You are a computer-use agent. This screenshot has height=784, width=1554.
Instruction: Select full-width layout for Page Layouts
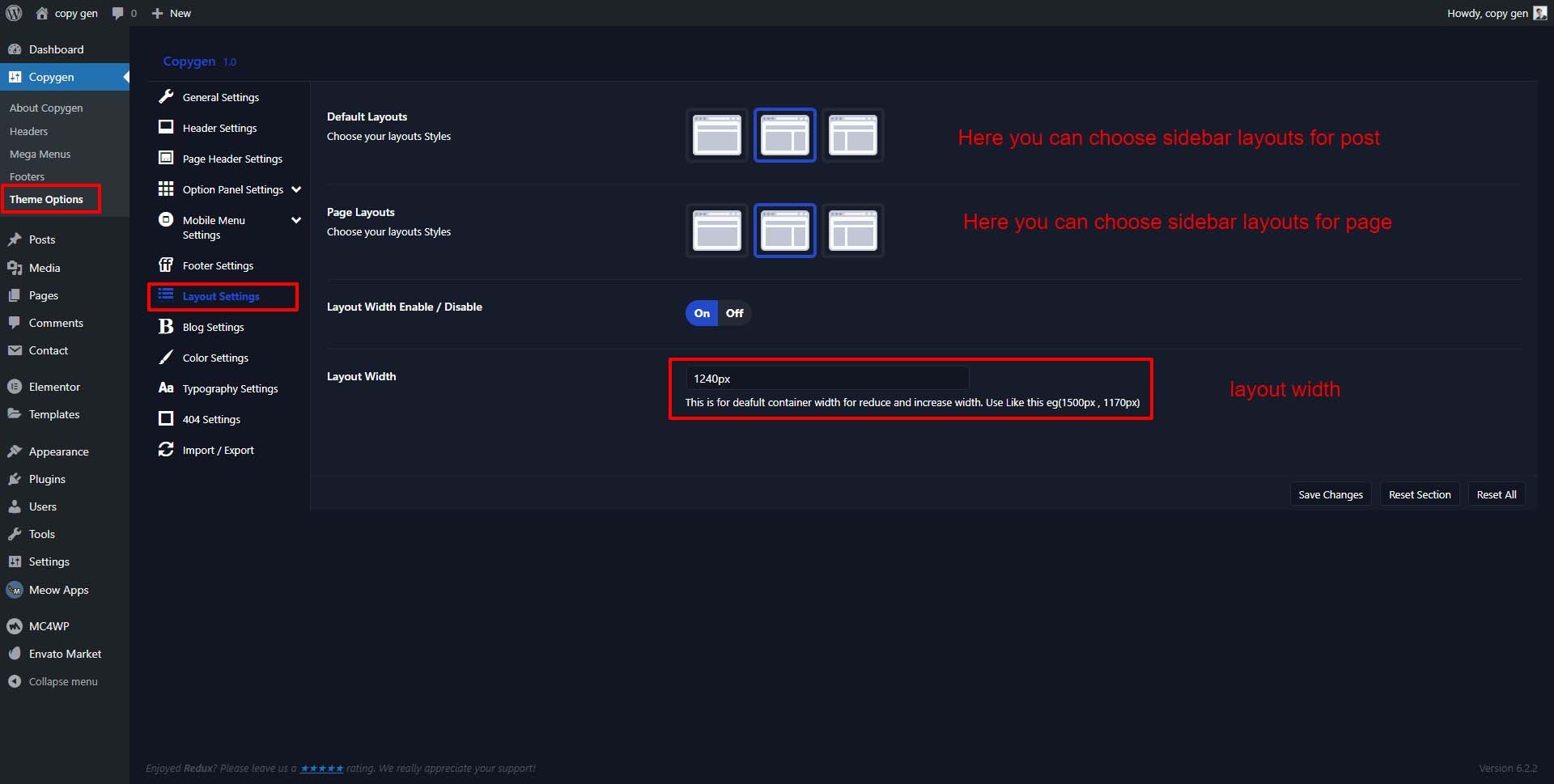[x=717, y=231]
